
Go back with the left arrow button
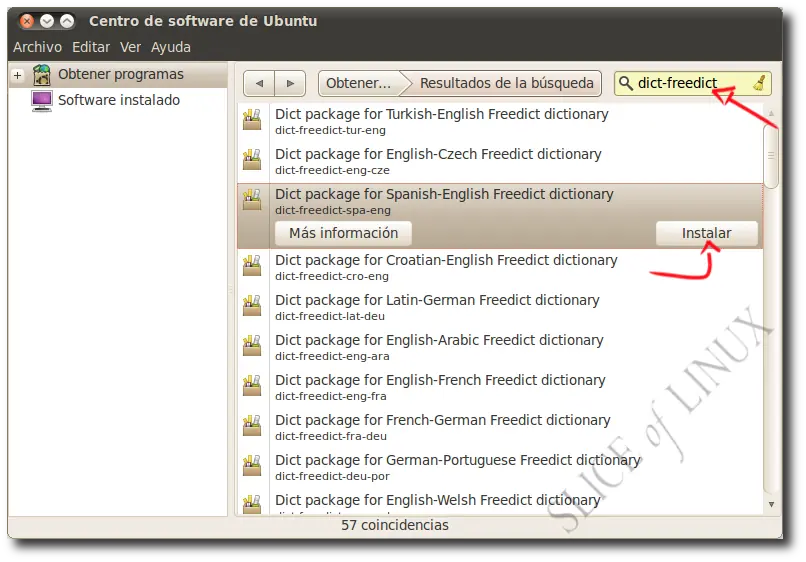(259, 83)
